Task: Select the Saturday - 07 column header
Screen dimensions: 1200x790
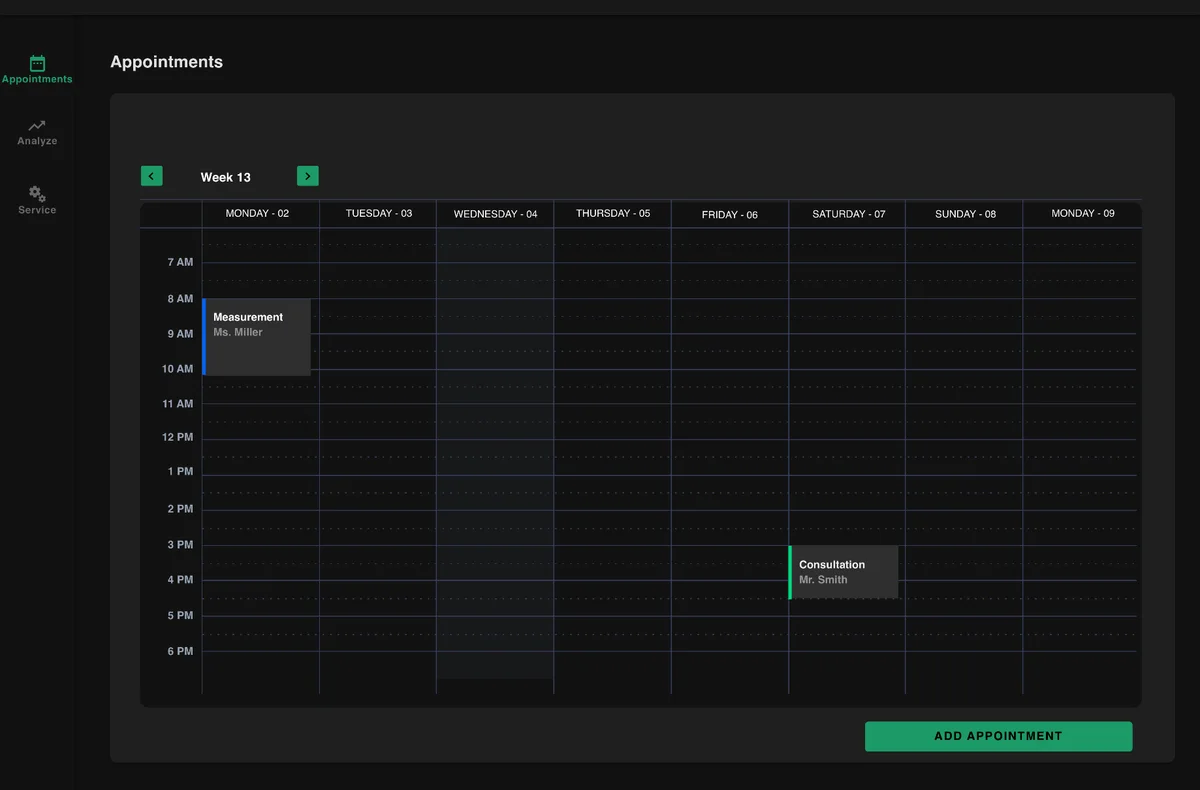Action: pos(849,214)
